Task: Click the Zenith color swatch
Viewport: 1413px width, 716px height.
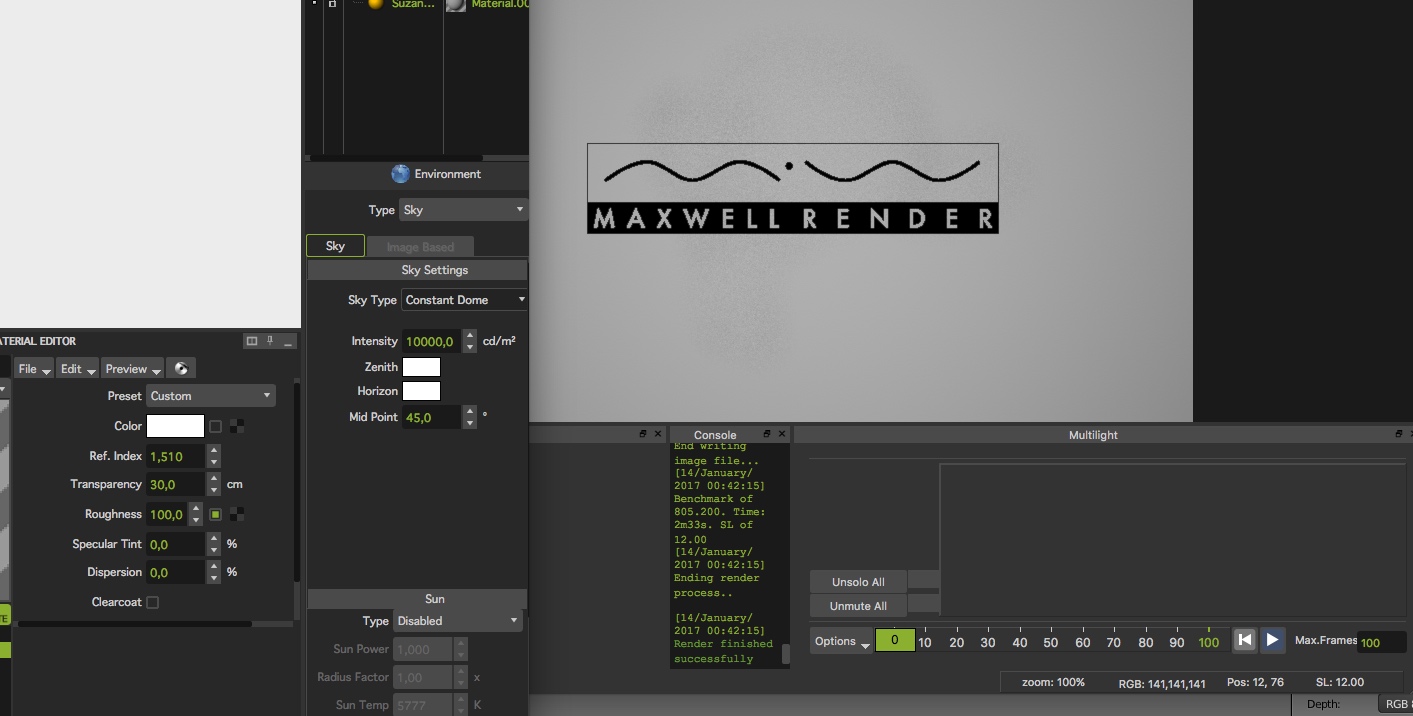Action: click(x=421, y=367)
